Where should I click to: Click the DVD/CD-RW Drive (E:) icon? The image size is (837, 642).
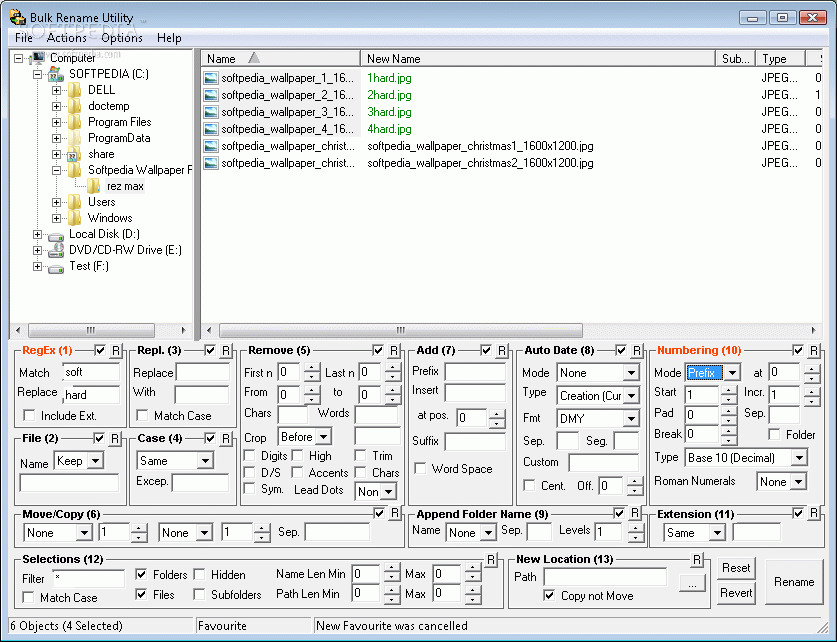click(x=55, y=250)
